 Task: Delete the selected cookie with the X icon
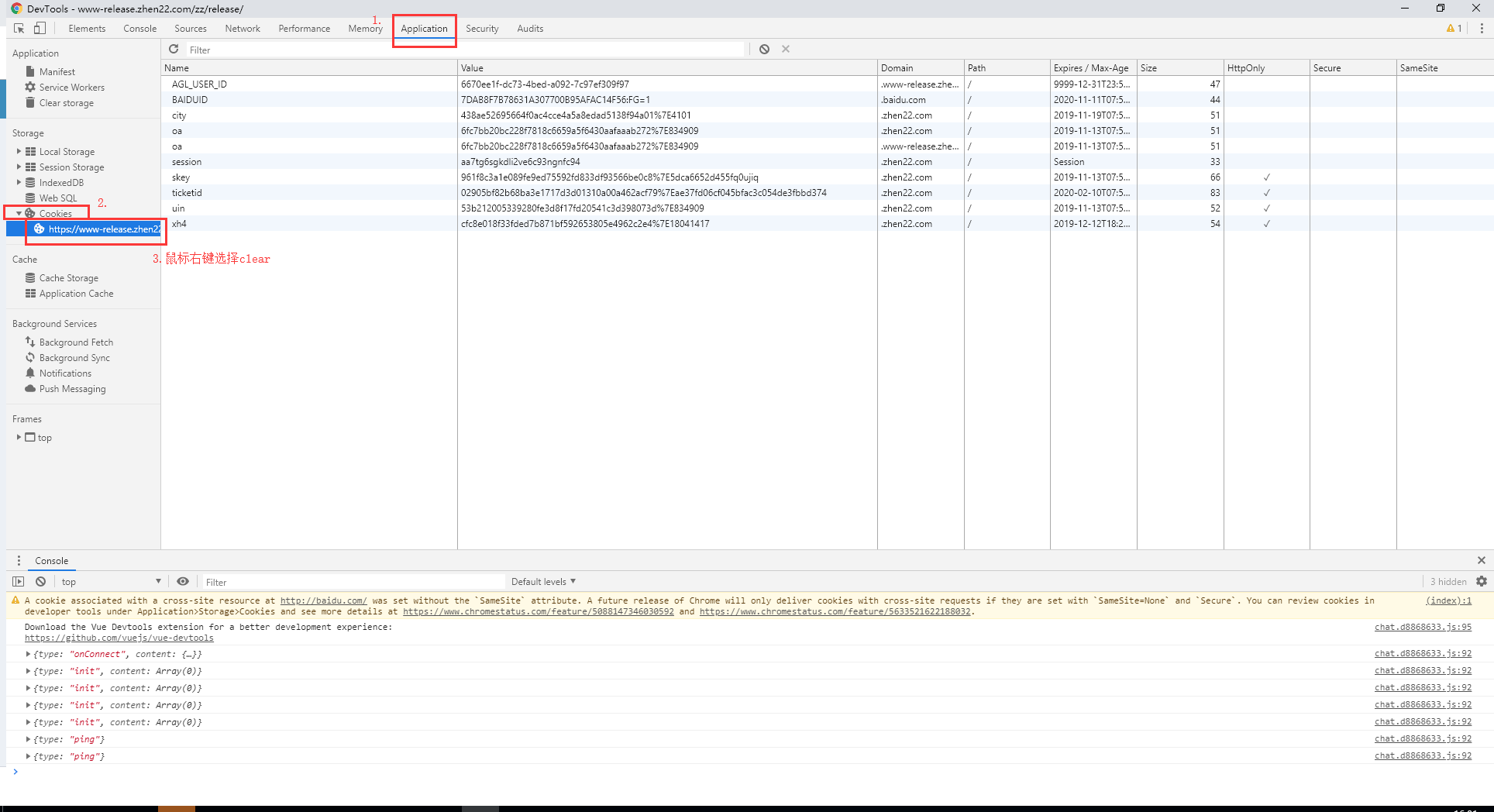tap(786, 49)
